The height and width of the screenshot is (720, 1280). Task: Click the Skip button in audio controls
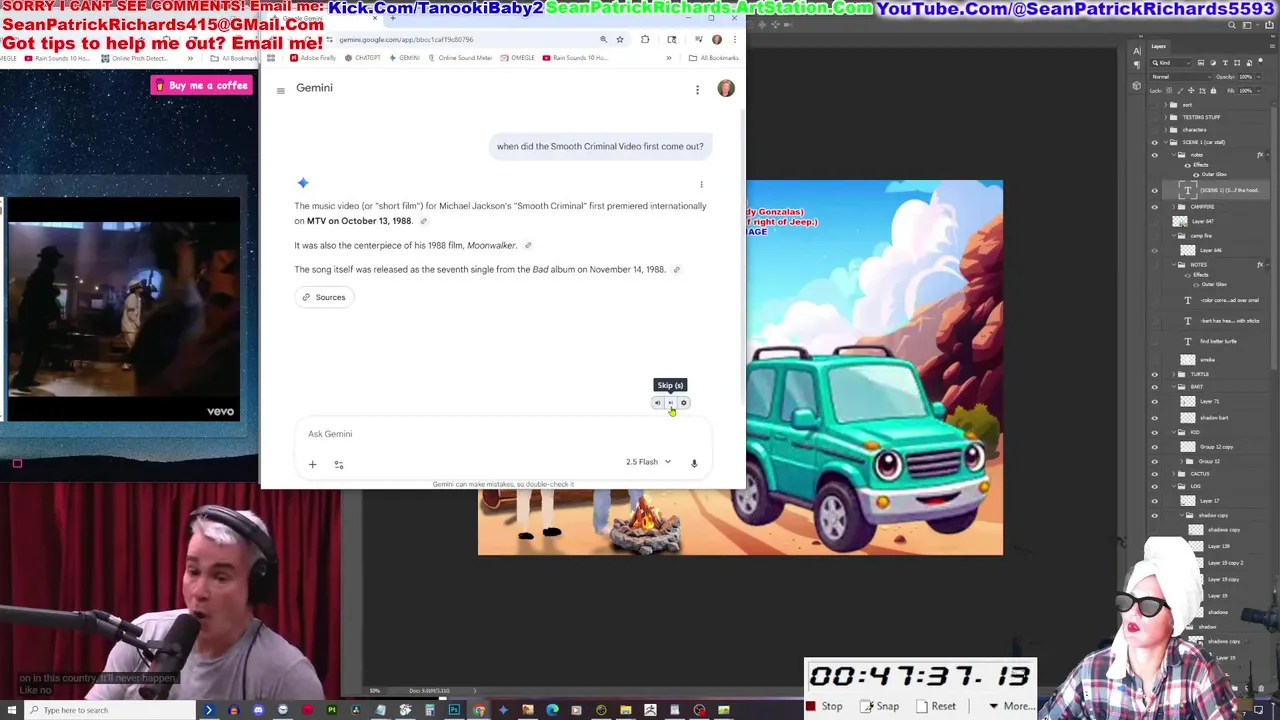coord(670,403)
